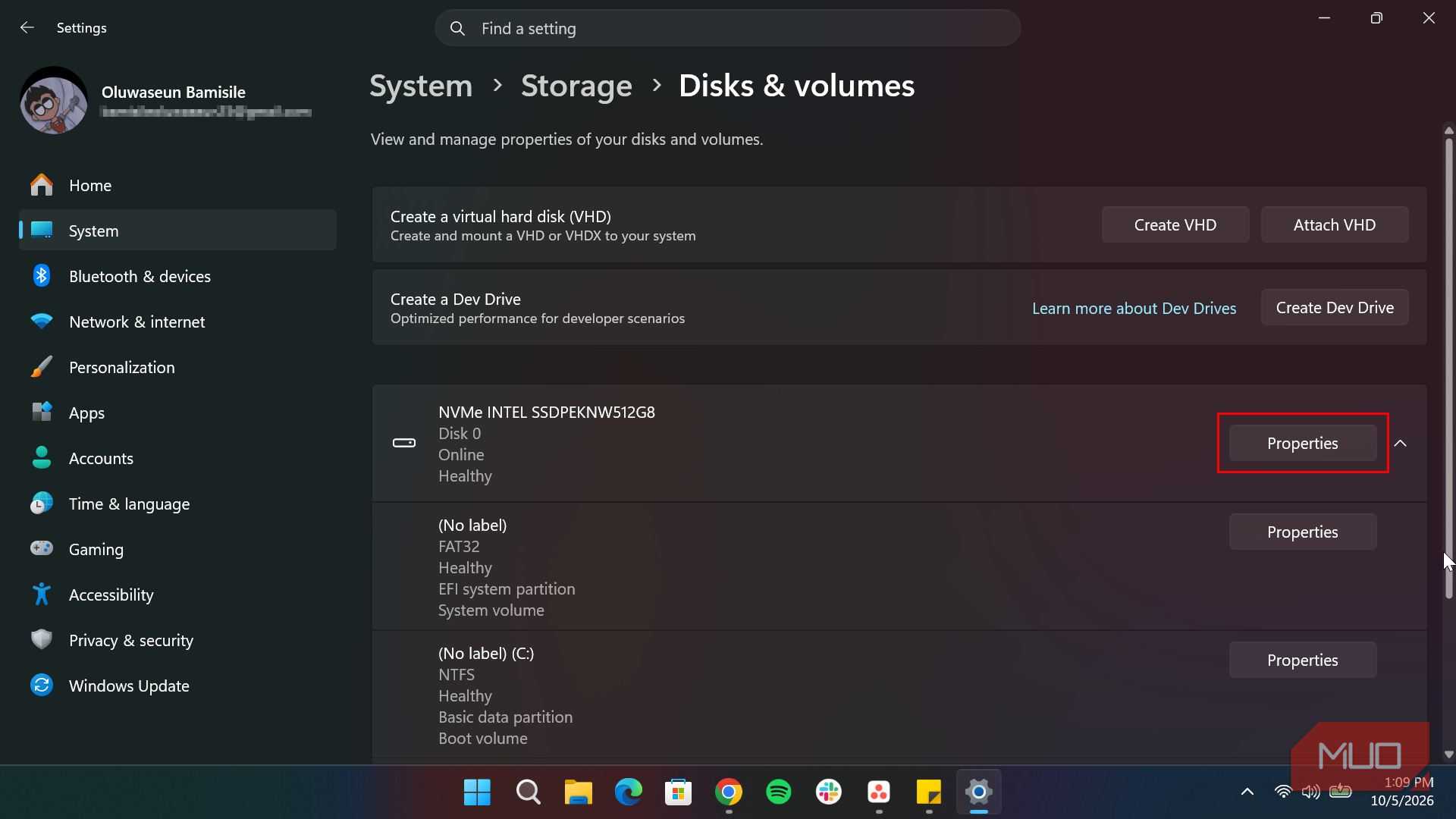The height and width of the screenshot is (819, 1456).
Task: Open Microsoft Edge from taskbar
Action: [628, 792]
